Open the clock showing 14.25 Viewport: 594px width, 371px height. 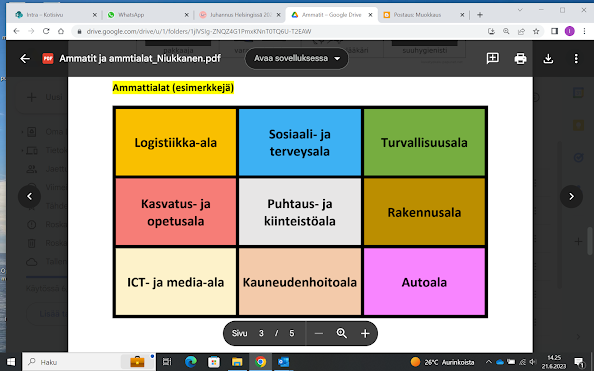pos(554,362)
